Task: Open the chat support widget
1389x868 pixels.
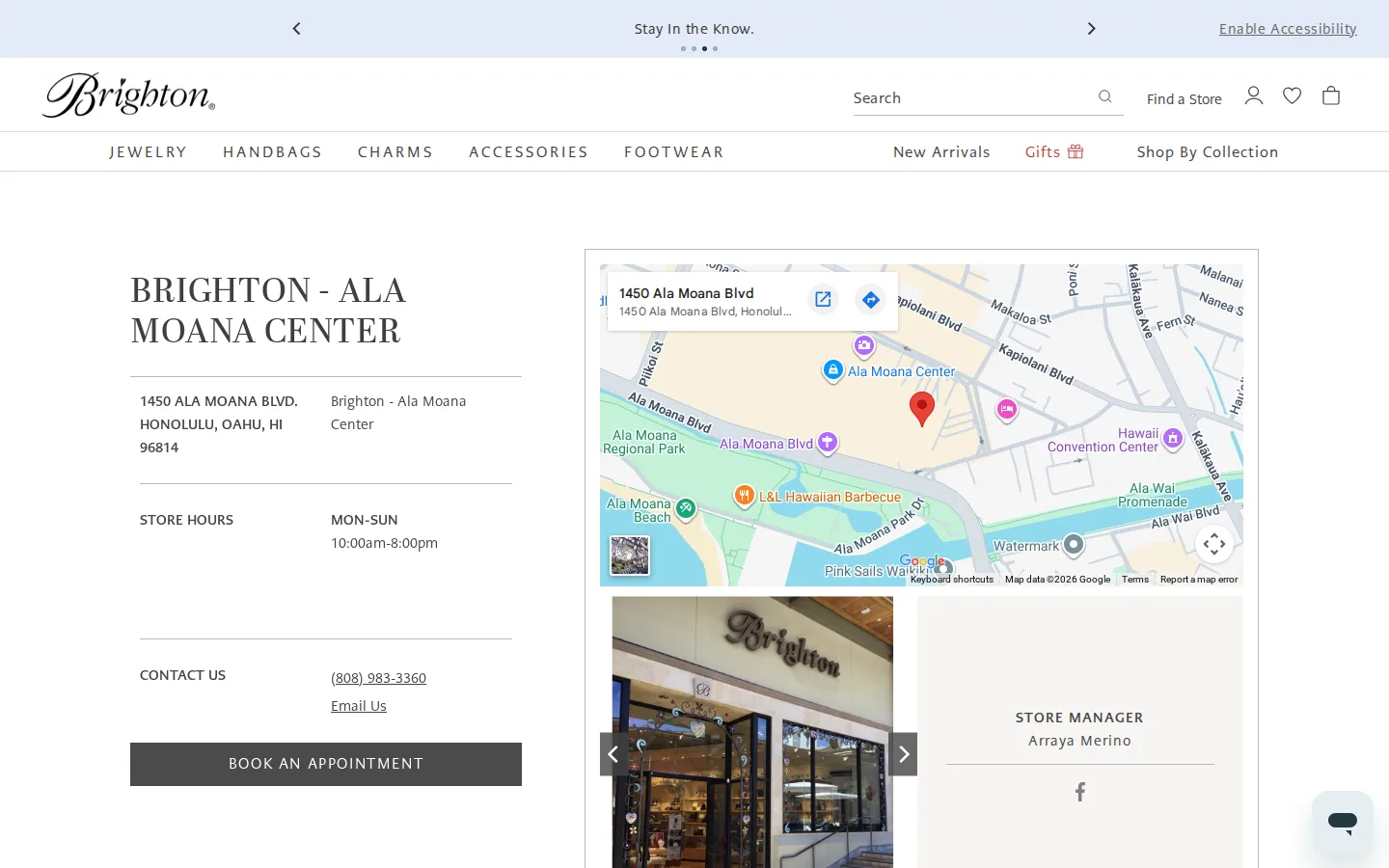Action: tap(1343, 822)
